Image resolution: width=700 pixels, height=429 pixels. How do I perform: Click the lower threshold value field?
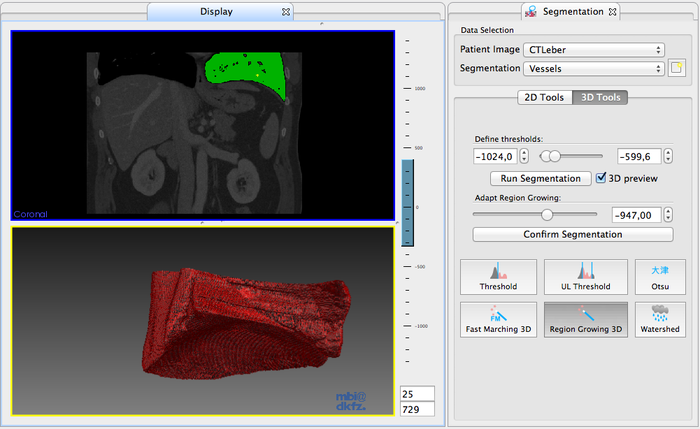coord(495,156)
